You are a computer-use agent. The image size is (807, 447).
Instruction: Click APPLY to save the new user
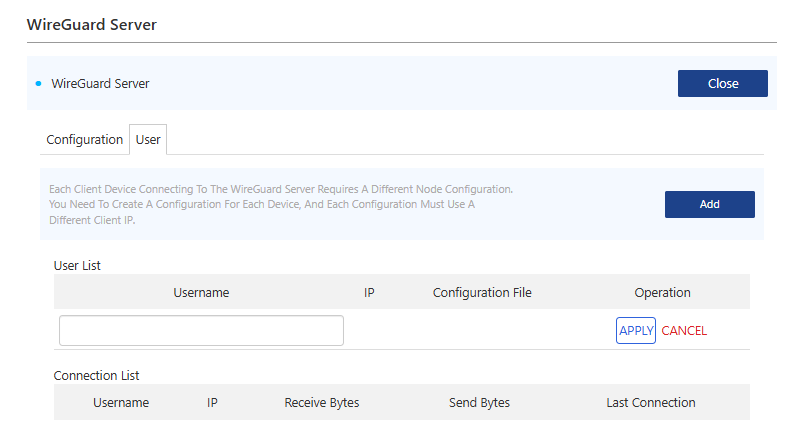coord(635,331)
